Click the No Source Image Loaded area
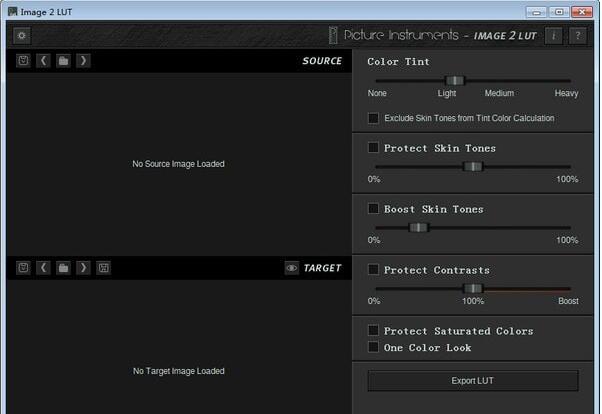602x414 pixels. click(179, 164)
